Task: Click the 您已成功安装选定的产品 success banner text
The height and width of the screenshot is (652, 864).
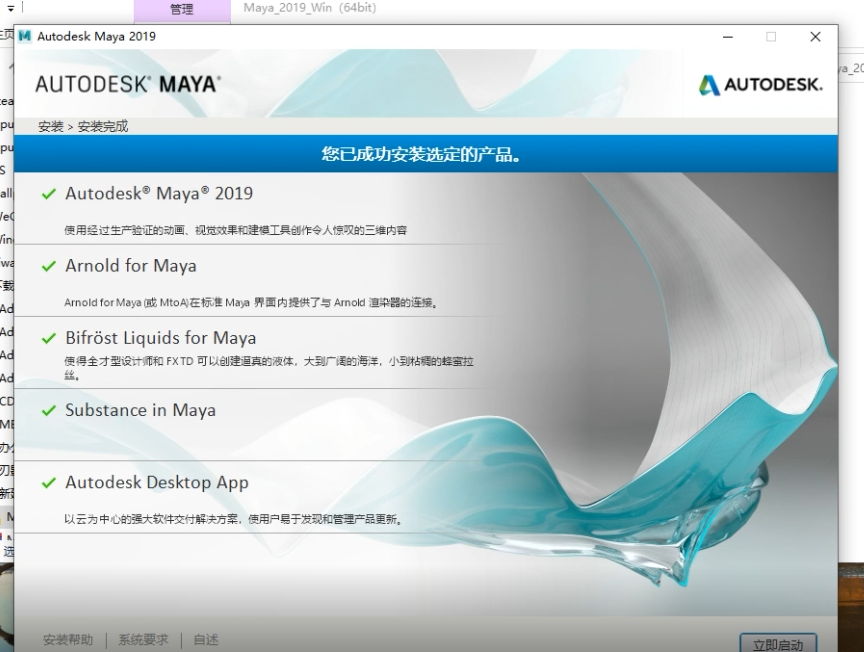Action: [x=421, y=154]
